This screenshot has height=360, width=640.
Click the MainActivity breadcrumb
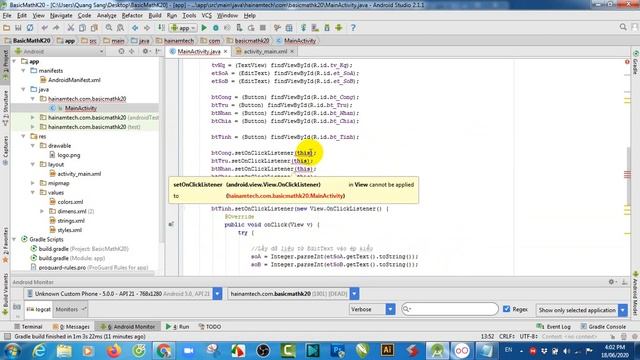(296, 41)
